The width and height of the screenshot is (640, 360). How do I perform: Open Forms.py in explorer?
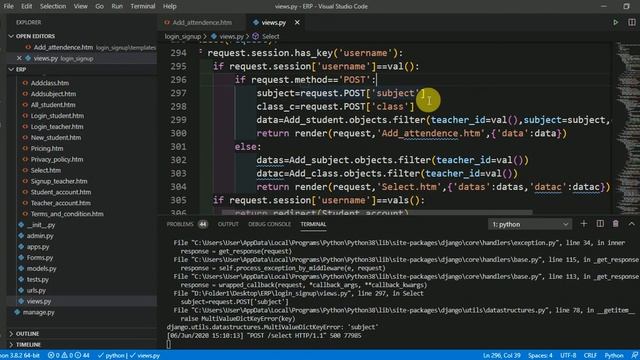coord(40,258)
